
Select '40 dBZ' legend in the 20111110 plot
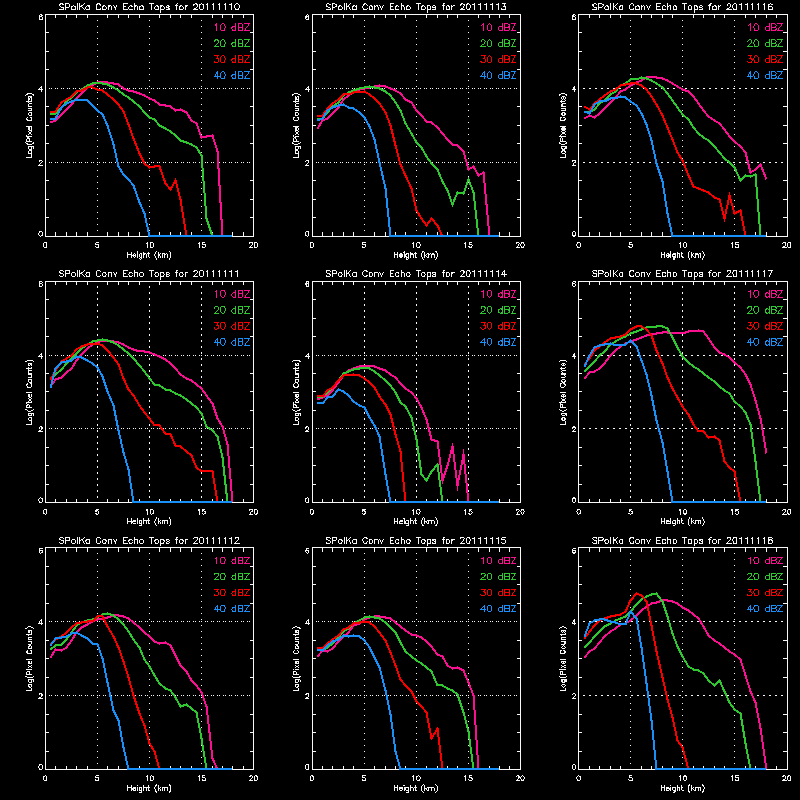tap(232, 76)
